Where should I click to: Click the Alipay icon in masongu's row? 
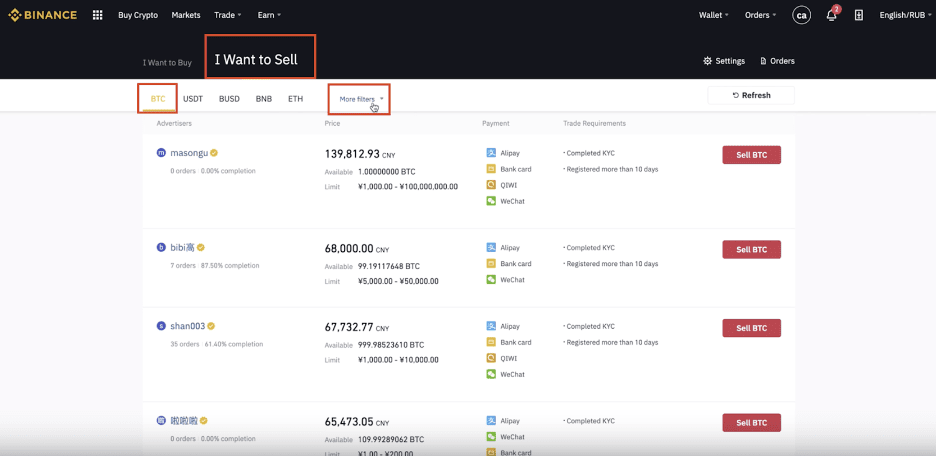[491, 153]
